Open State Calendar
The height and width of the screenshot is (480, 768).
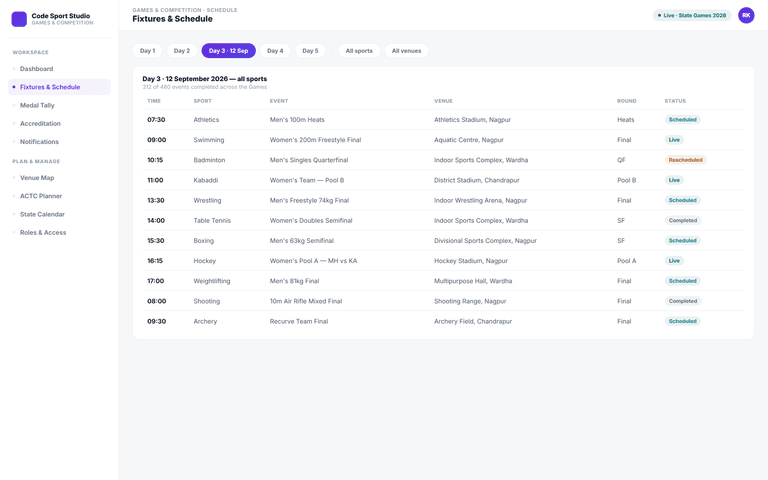click(59, 214)
